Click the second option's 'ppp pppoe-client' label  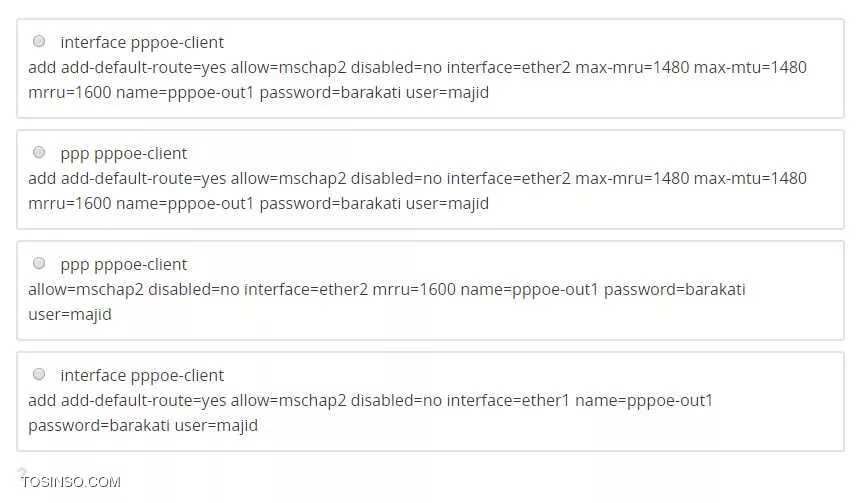[124, 154]
